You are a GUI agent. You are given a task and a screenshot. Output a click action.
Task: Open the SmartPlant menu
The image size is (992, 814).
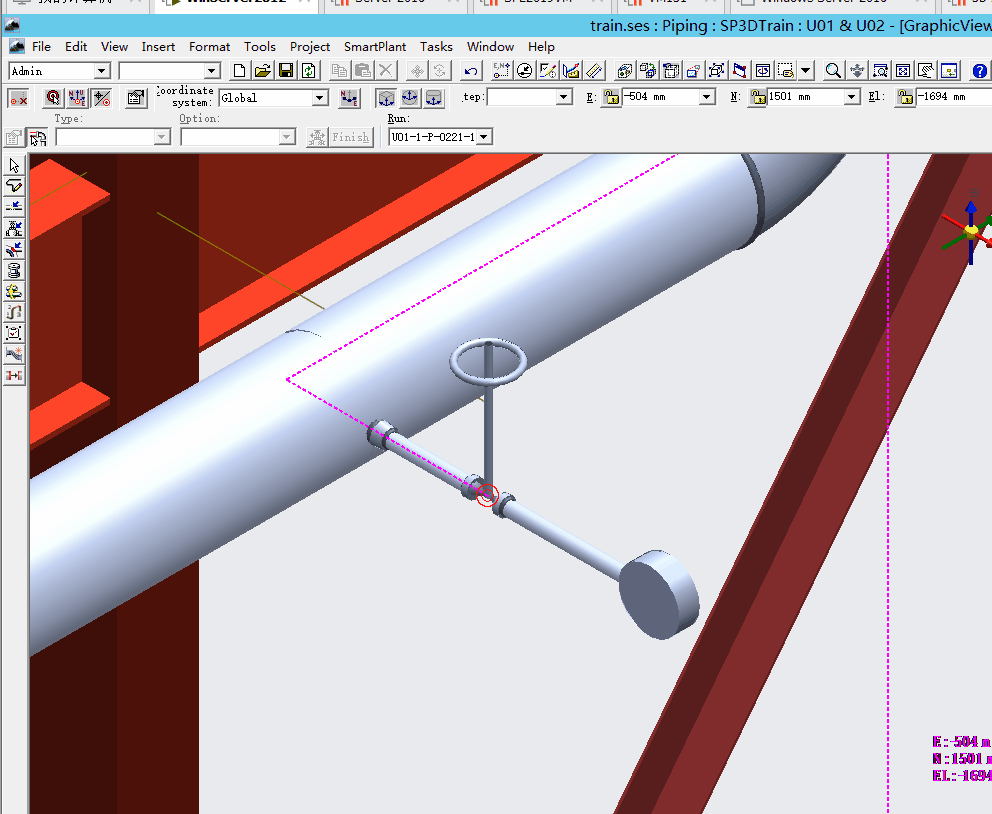(x=375, y=47)
